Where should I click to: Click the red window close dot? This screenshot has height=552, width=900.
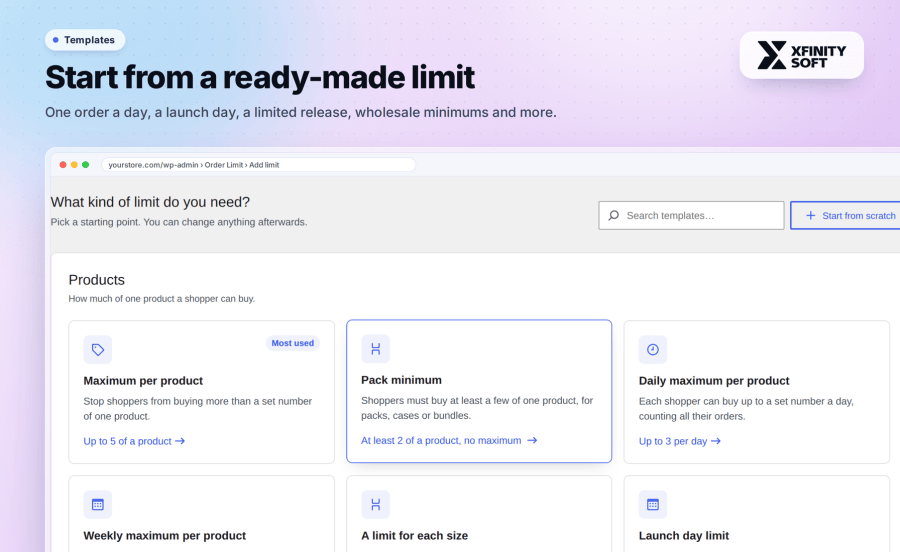coord(63,165)
